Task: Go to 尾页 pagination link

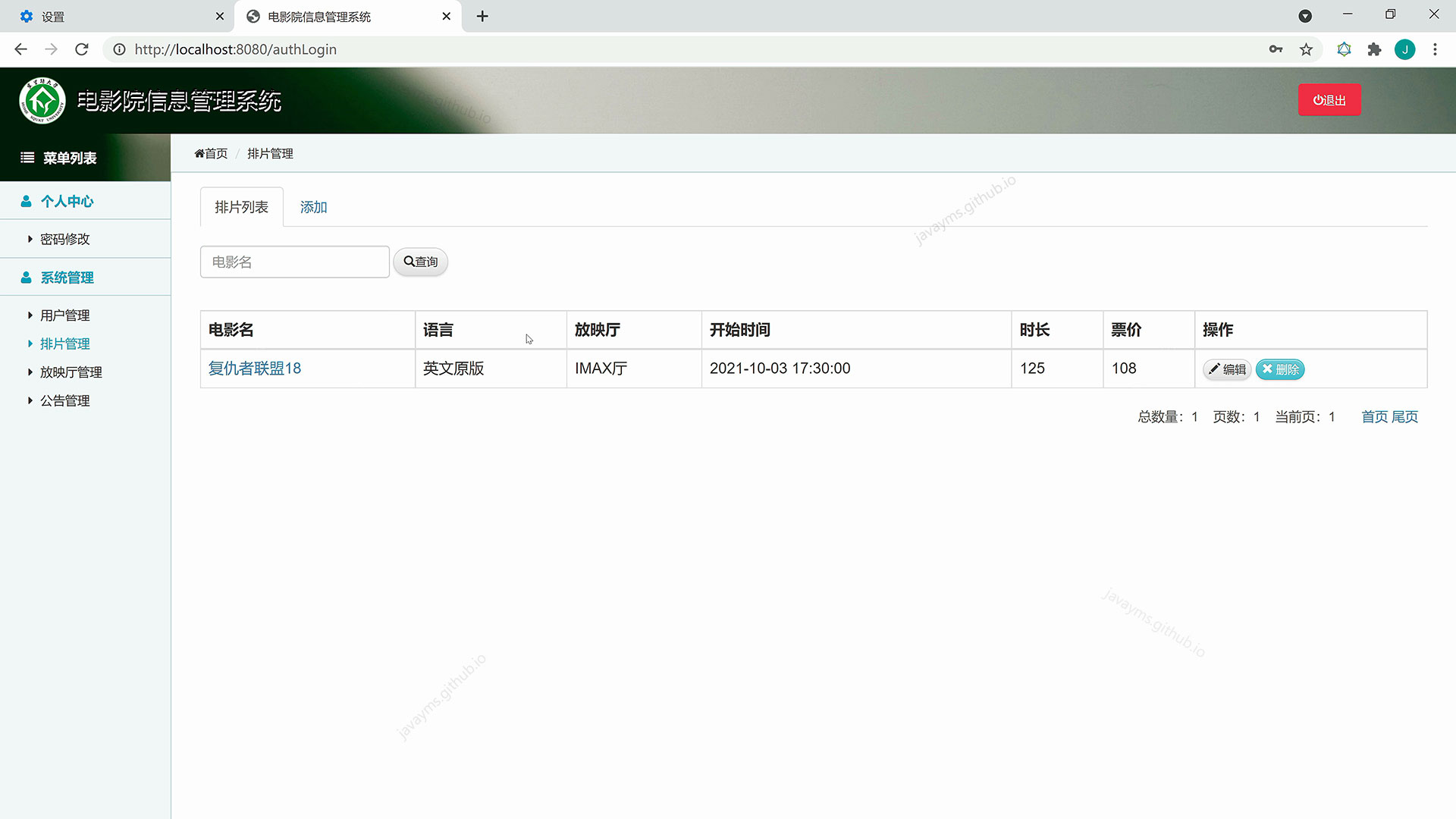Action: click(1404, 417)
